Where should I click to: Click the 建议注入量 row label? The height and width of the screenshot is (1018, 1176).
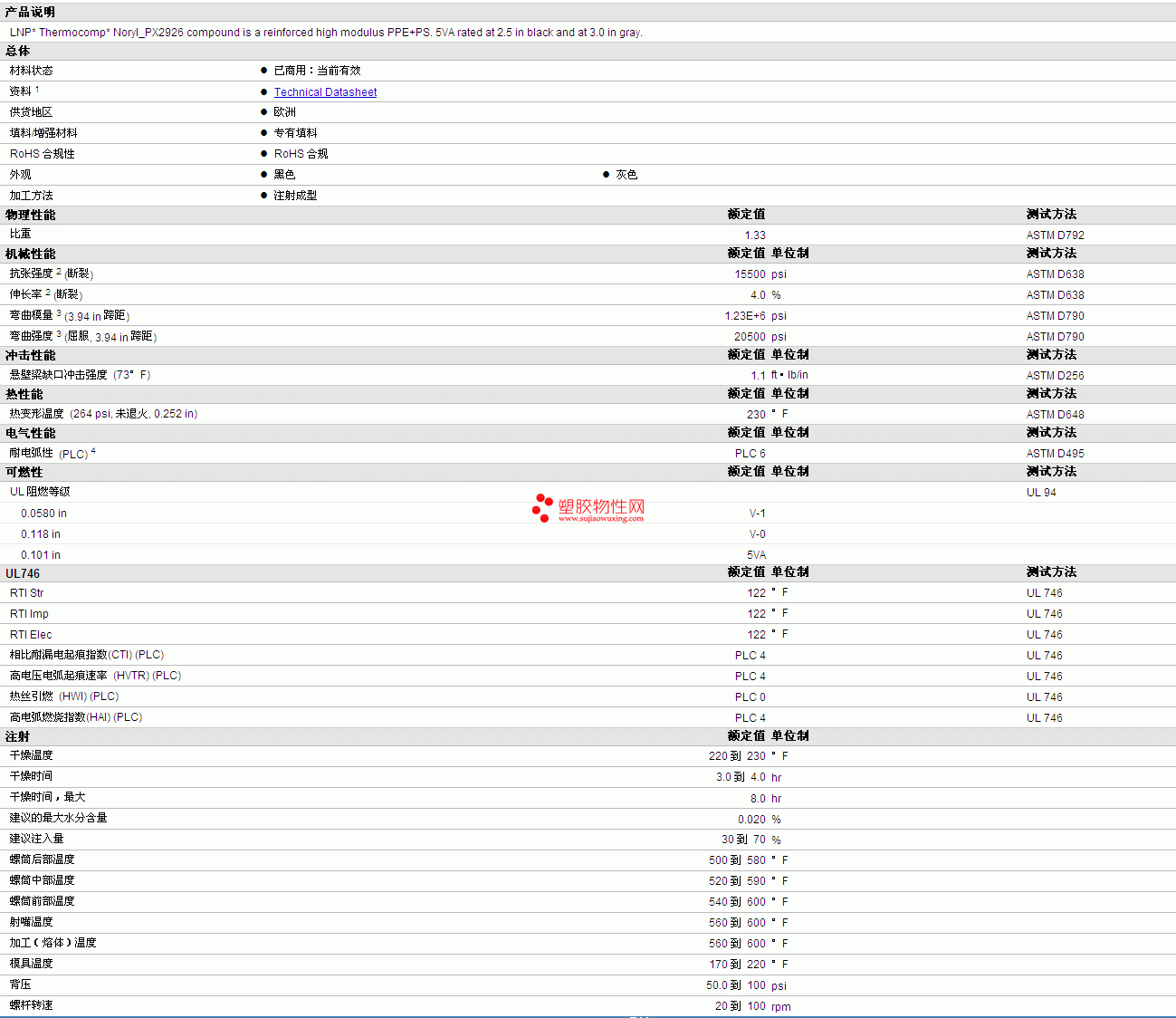tap(36, 839)
